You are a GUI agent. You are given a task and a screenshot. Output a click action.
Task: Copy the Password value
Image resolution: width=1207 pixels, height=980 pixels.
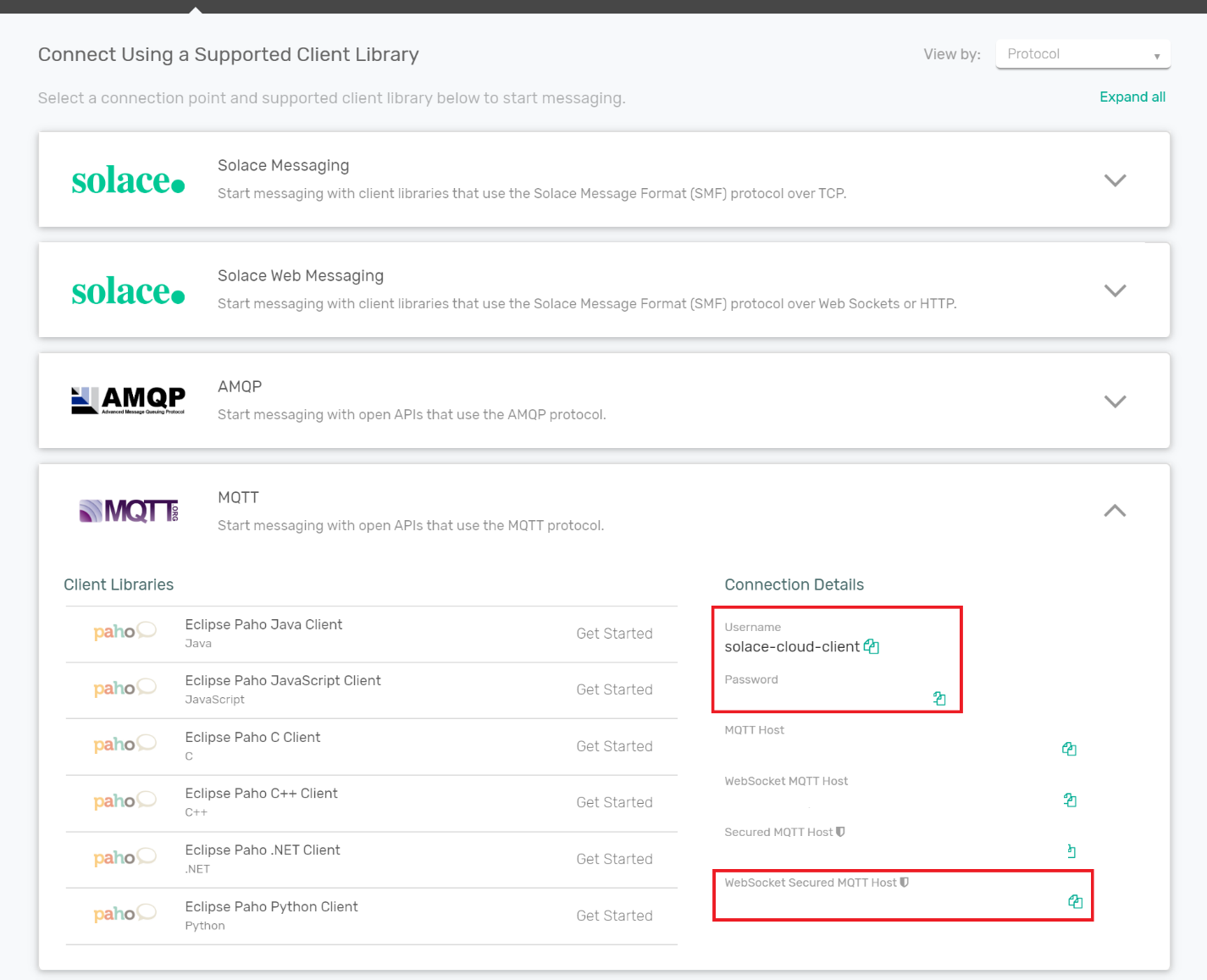pos(939,699)
